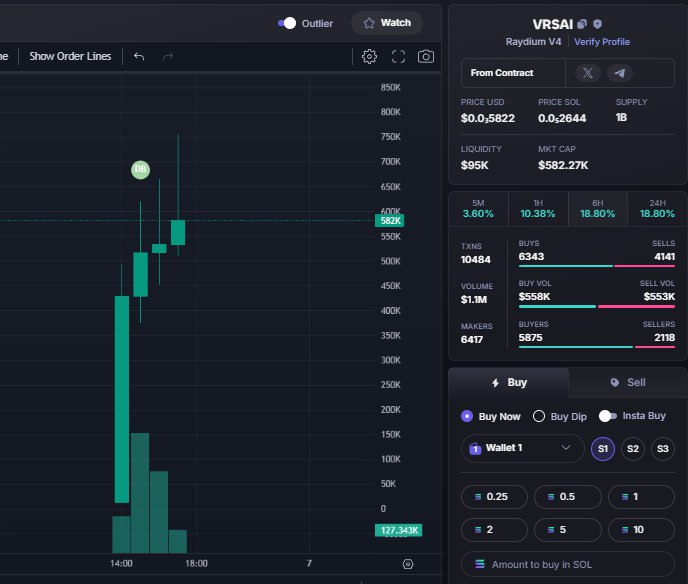Viewport: 688px width, 584px height.
Task: Click the Buy Vol value $558K
Action: pos(534,297)
